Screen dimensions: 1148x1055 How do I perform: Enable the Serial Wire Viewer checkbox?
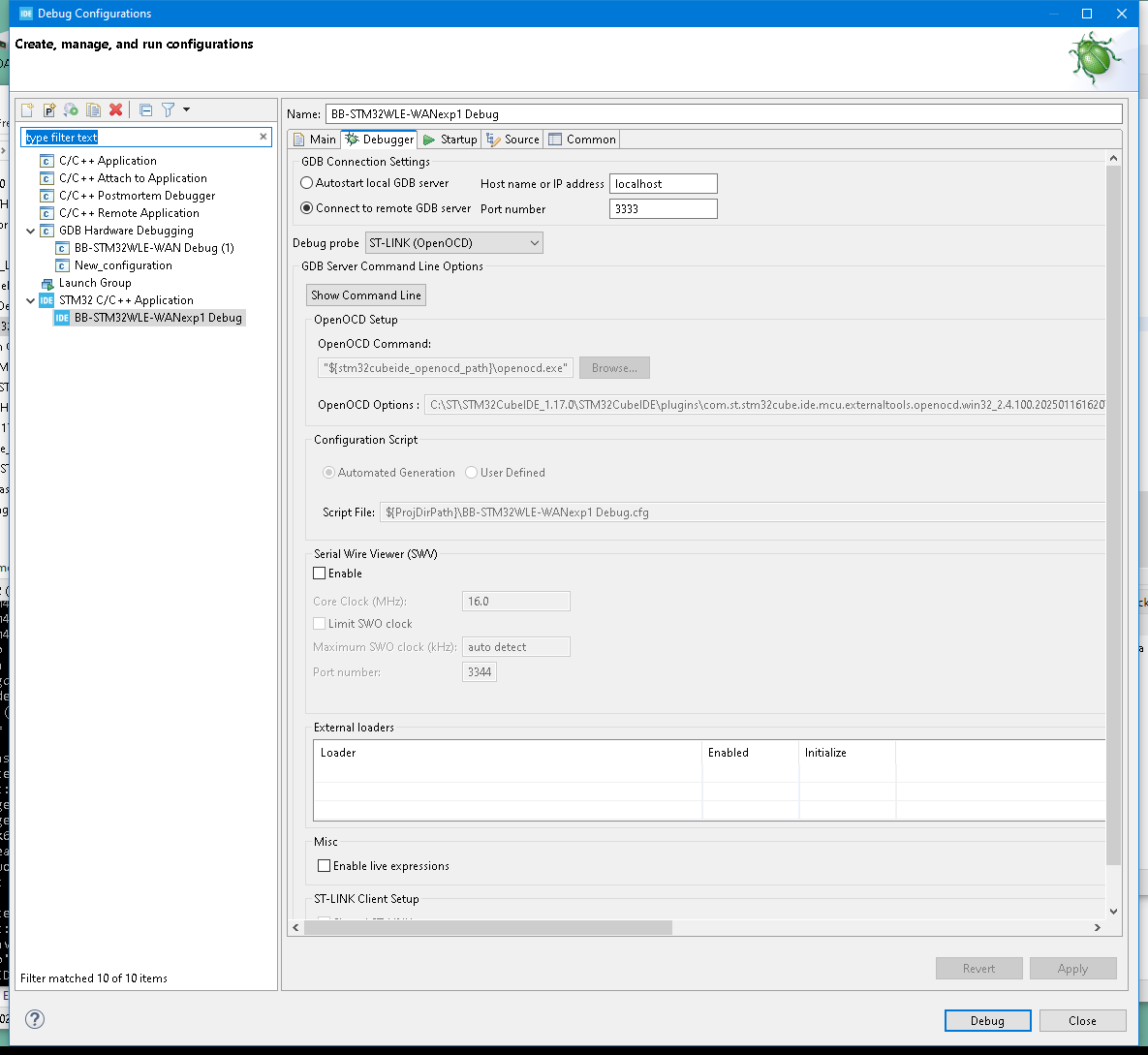(320, 574)
